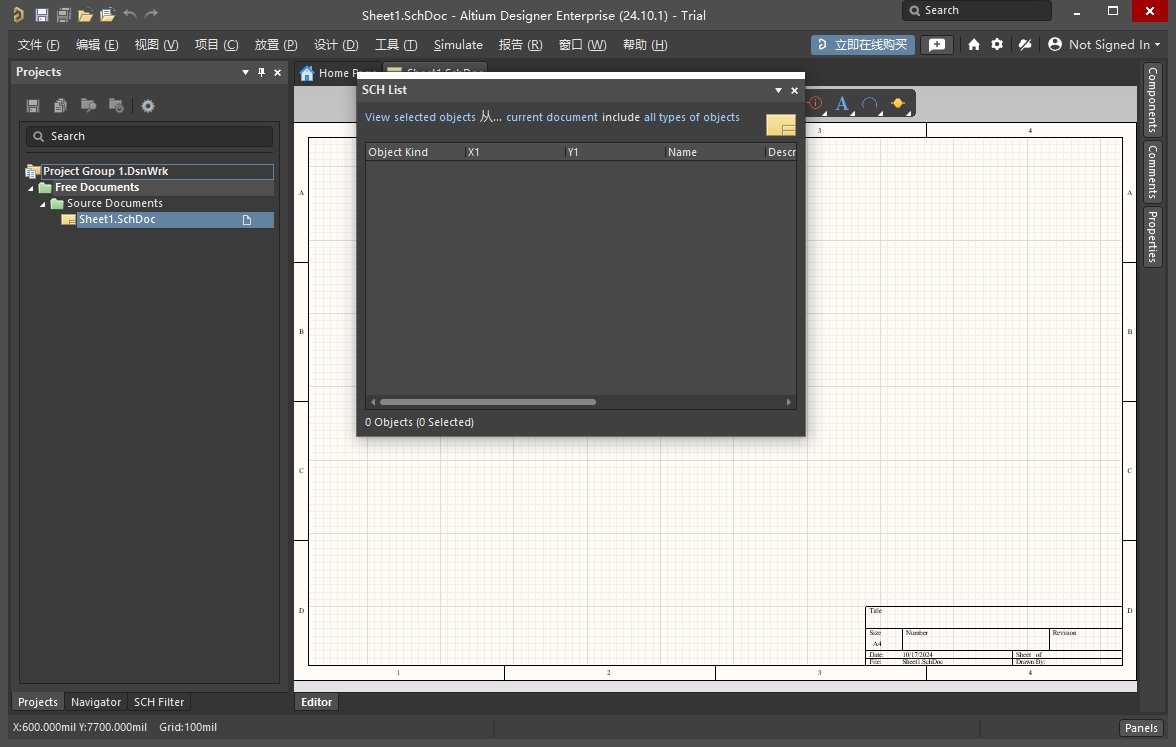Click the user avatar icon beside Not Signed In

1054,44
